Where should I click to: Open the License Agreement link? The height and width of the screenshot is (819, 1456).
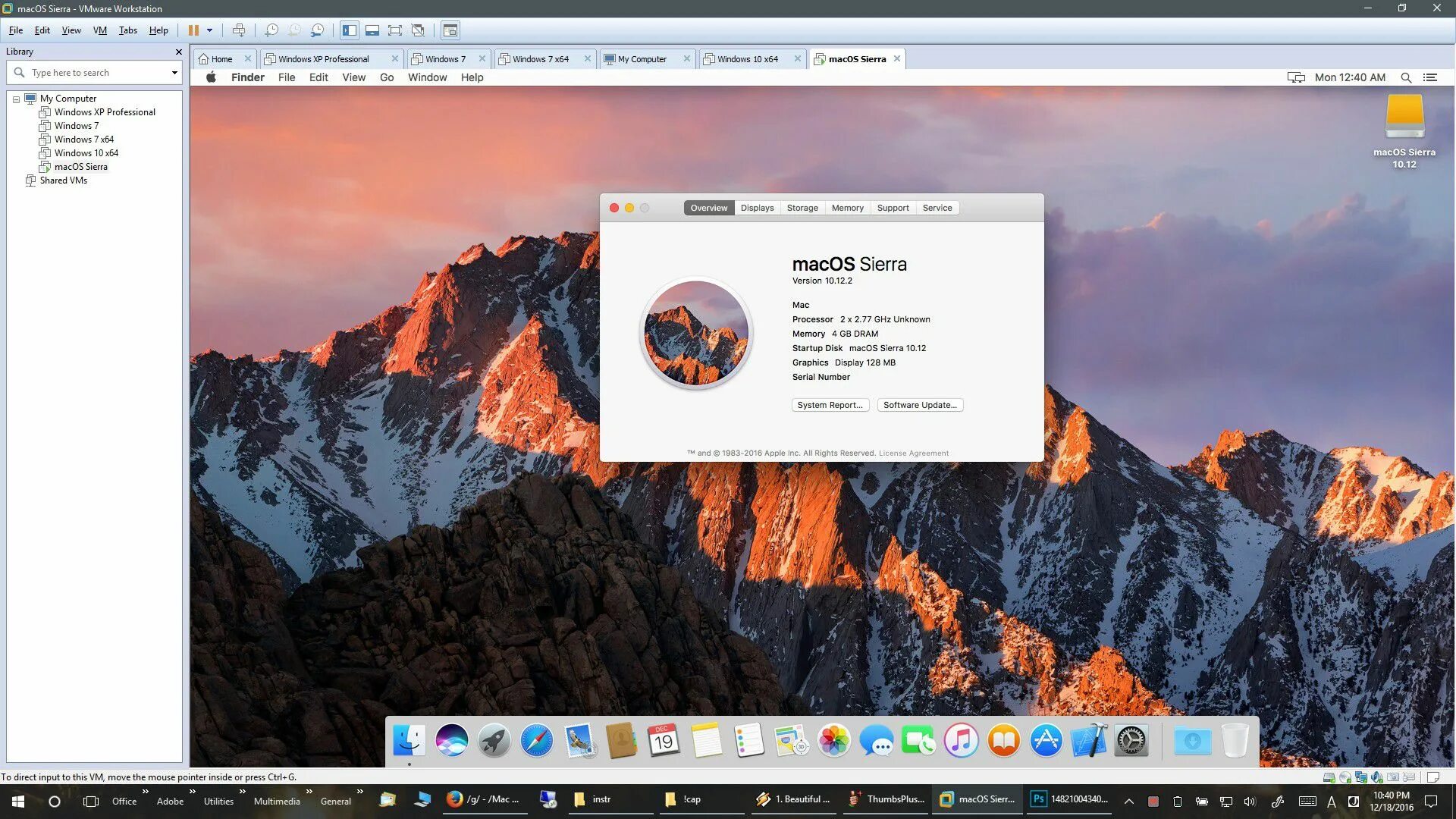[913, 453]
